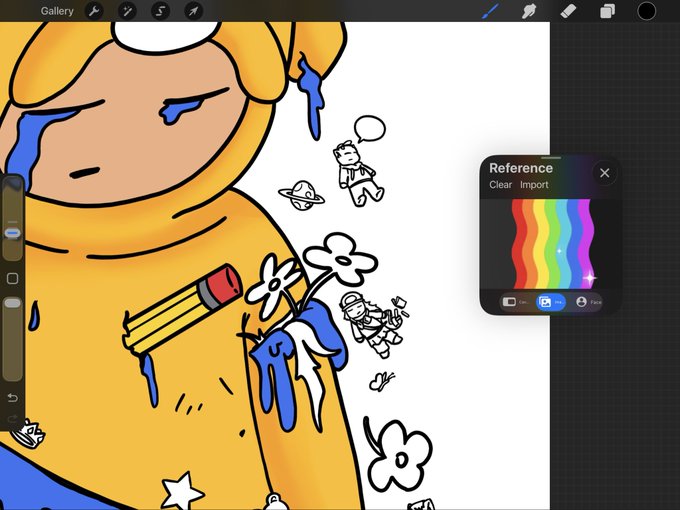The width and height of the screenshot is (680, 510).
Task: Redo the last undone stroke
Action: 13,418
